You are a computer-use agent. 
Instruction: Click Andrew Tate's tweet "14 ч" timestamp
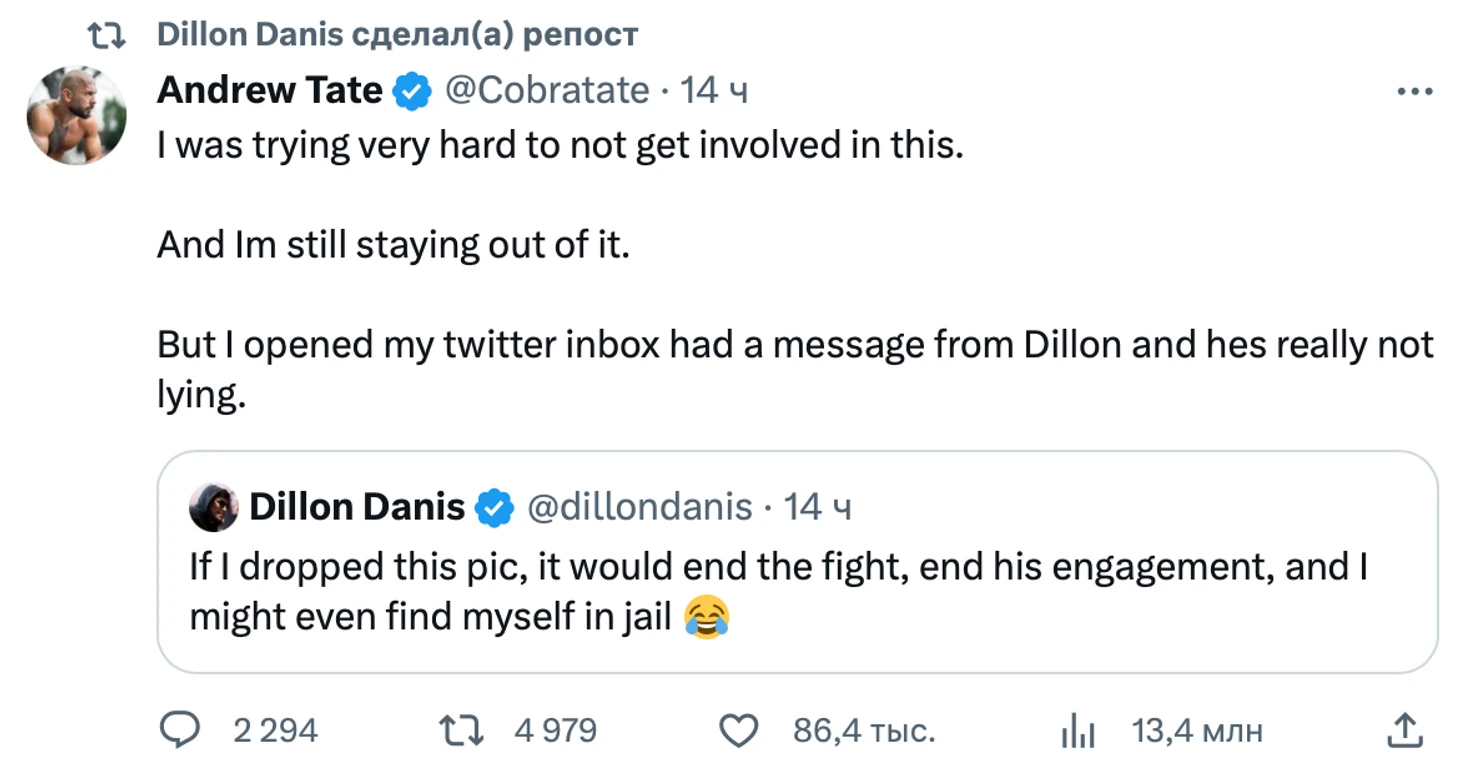pyautogui.click(x=714, y=91)
